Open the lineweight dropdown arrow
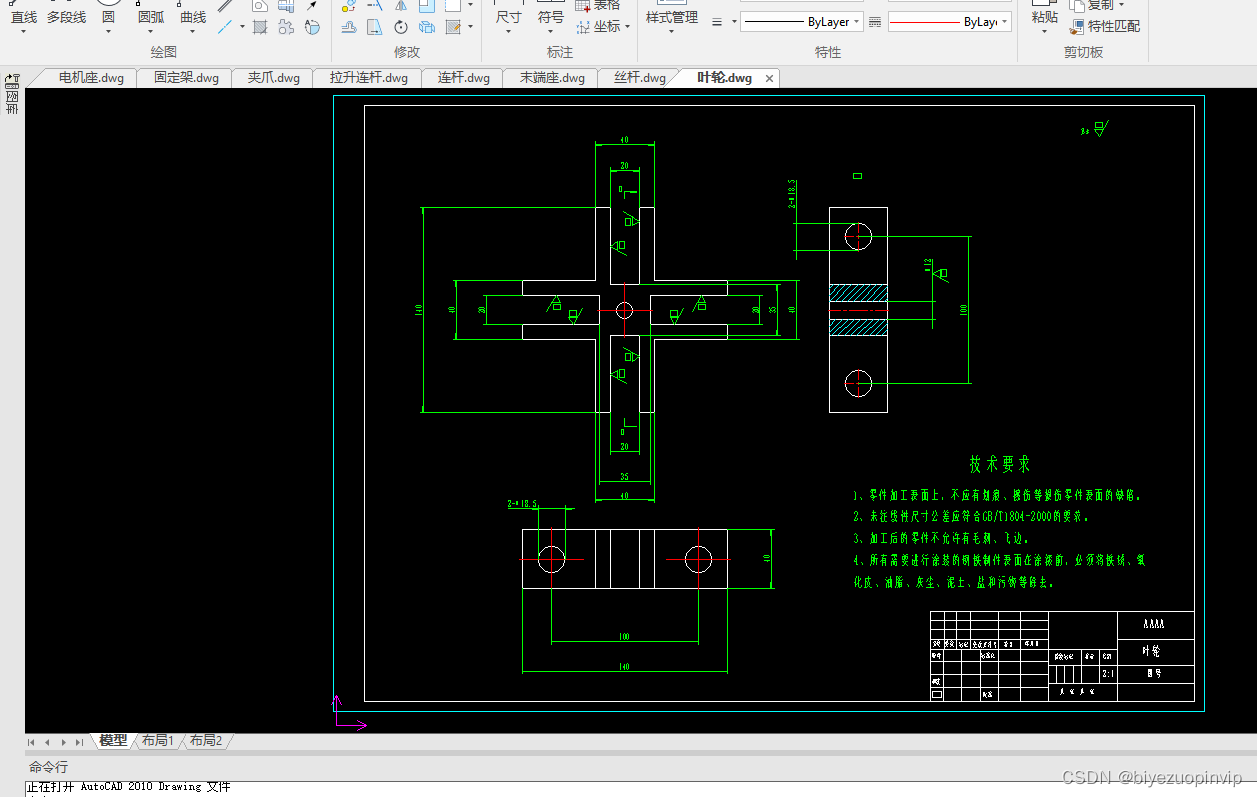 734,21
